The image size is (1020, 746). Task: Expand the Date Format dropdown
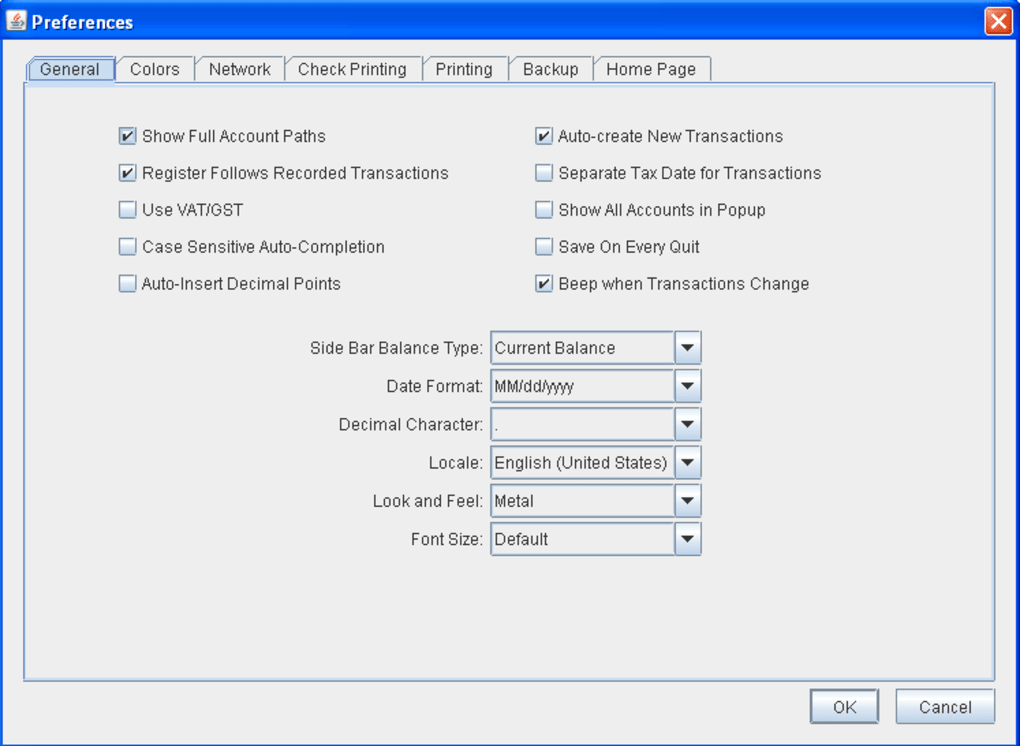(x=687, y=386)
